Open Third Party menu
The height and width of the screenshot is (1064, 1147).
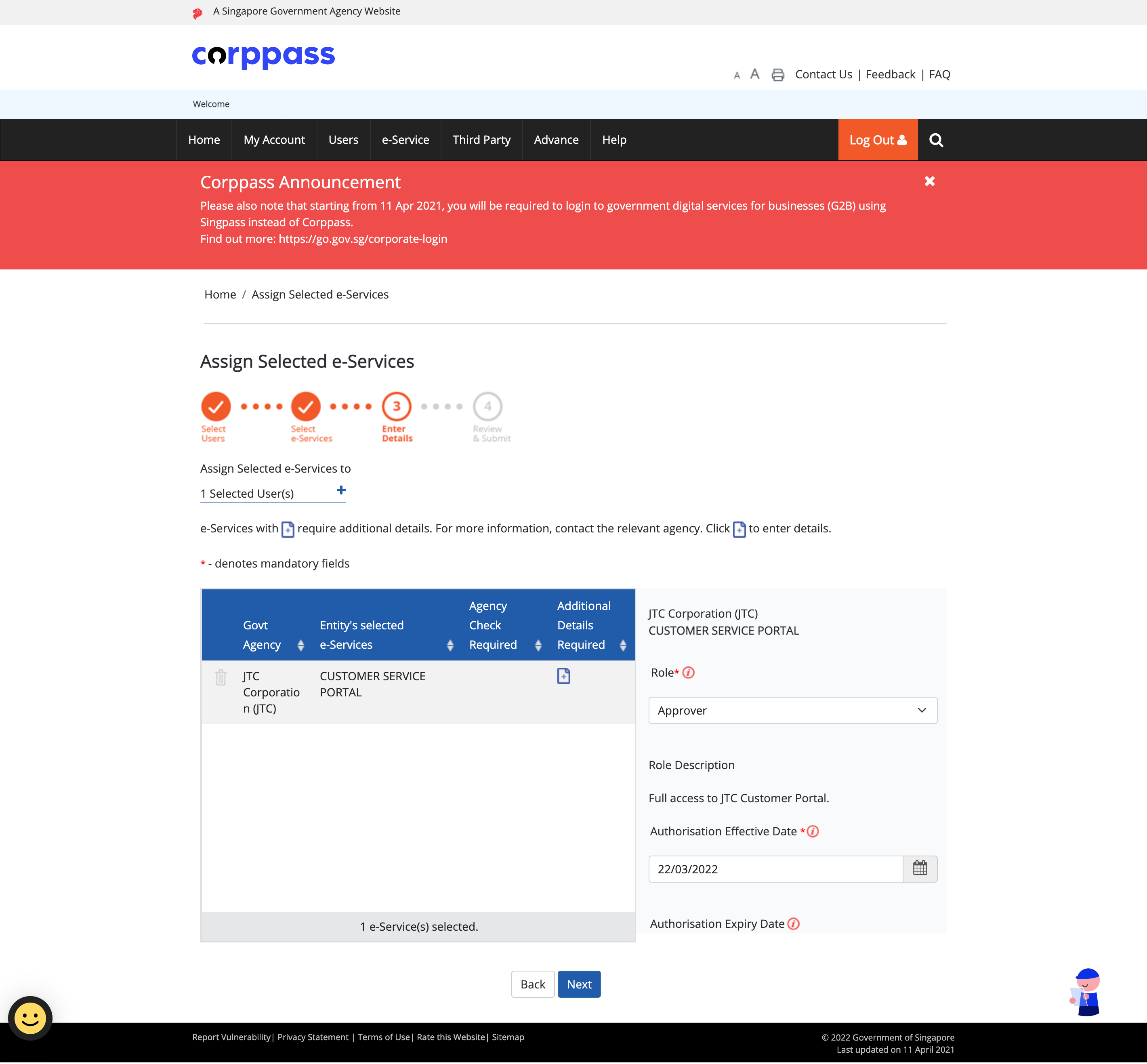481,140
